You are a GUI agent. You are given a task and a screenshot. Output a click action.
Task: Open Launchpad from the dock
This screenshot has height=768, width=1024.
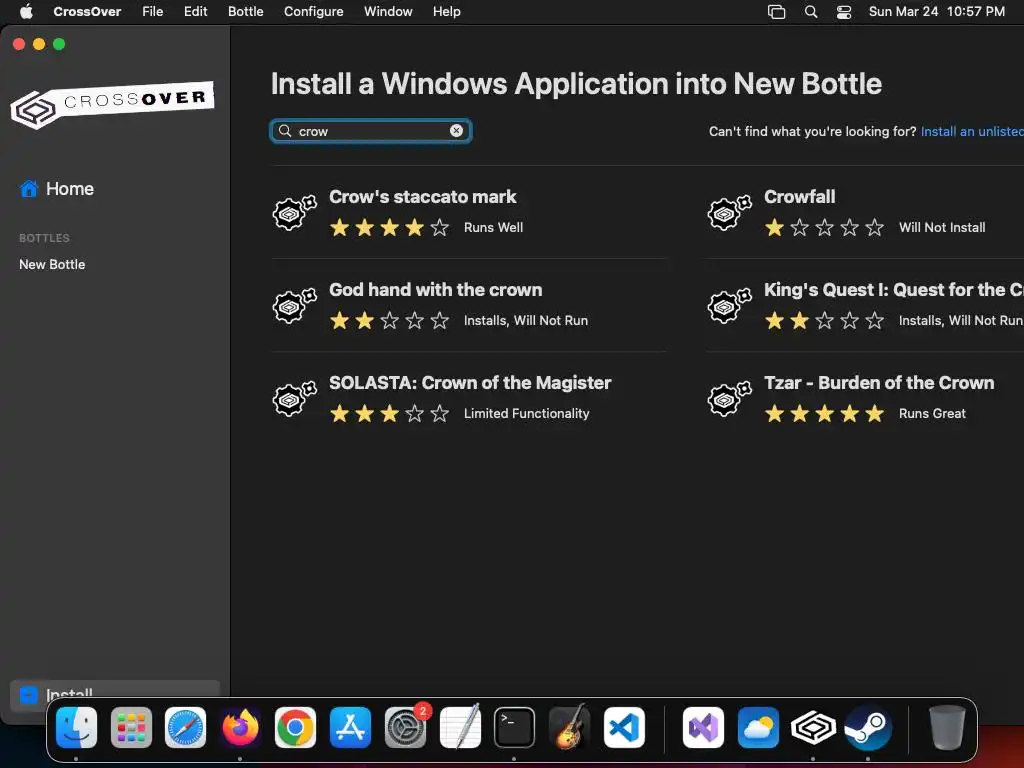pos(131,727)
